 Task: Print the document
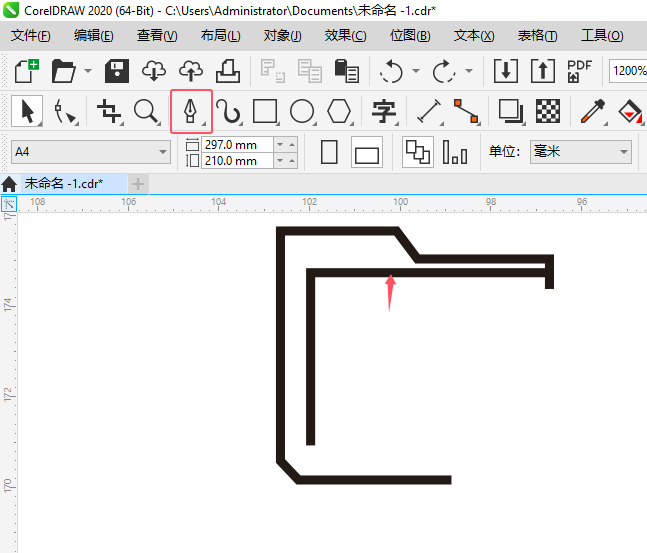click(228, 71)
